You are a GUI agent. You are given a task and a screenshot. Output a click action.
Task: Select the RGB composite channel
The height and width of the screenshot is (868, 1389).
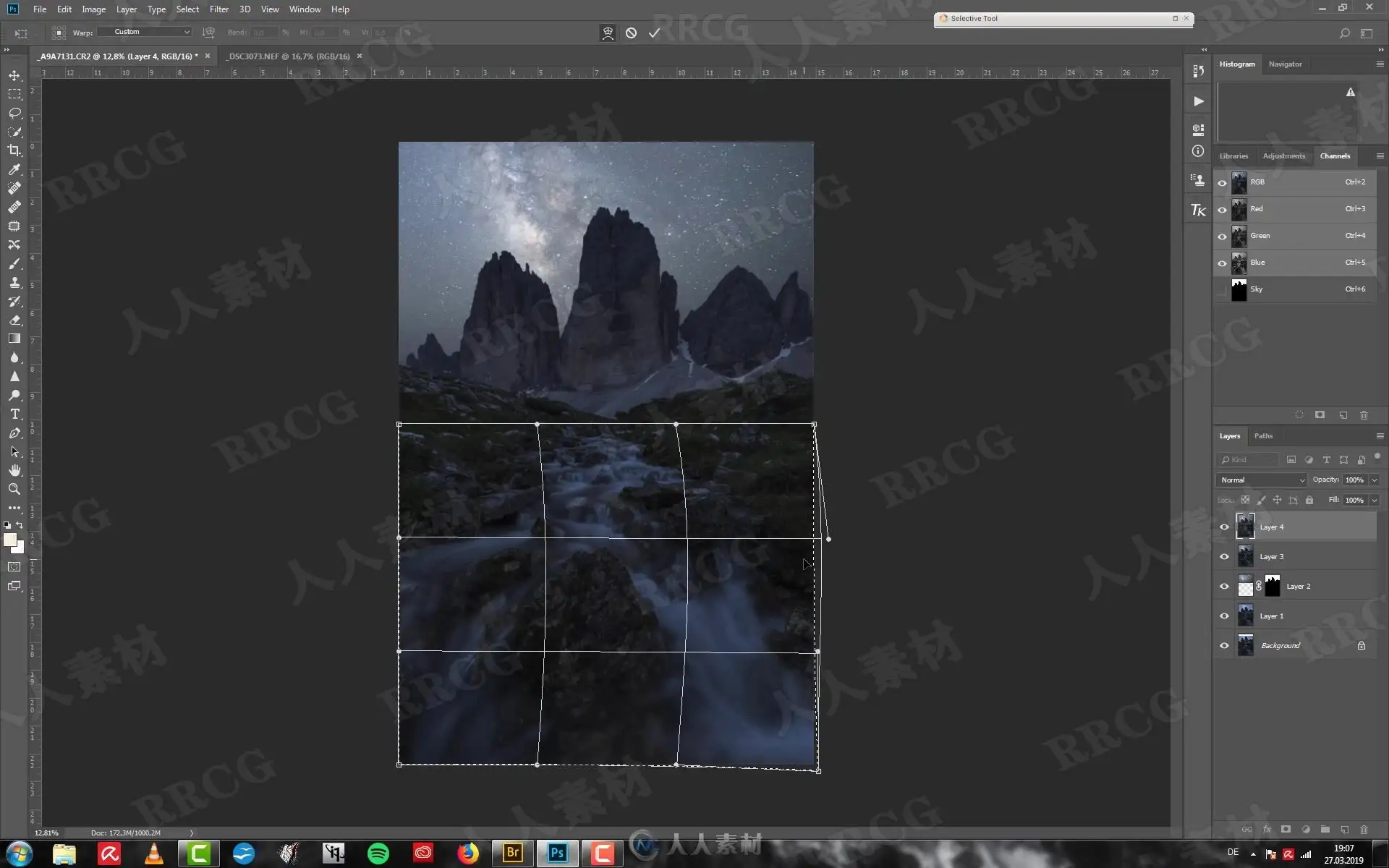pyautogui.click(x=1295, y=182)
